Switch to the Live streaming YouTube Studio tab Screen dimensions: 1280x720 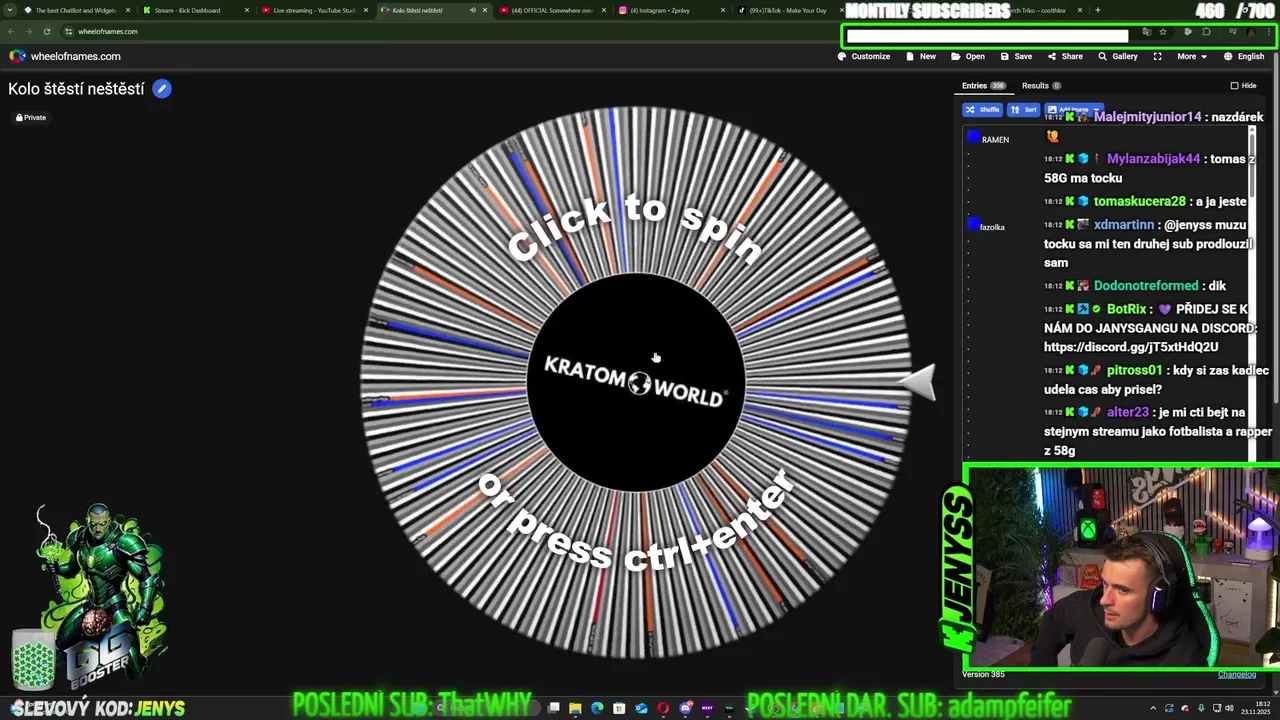click(314, 10)
